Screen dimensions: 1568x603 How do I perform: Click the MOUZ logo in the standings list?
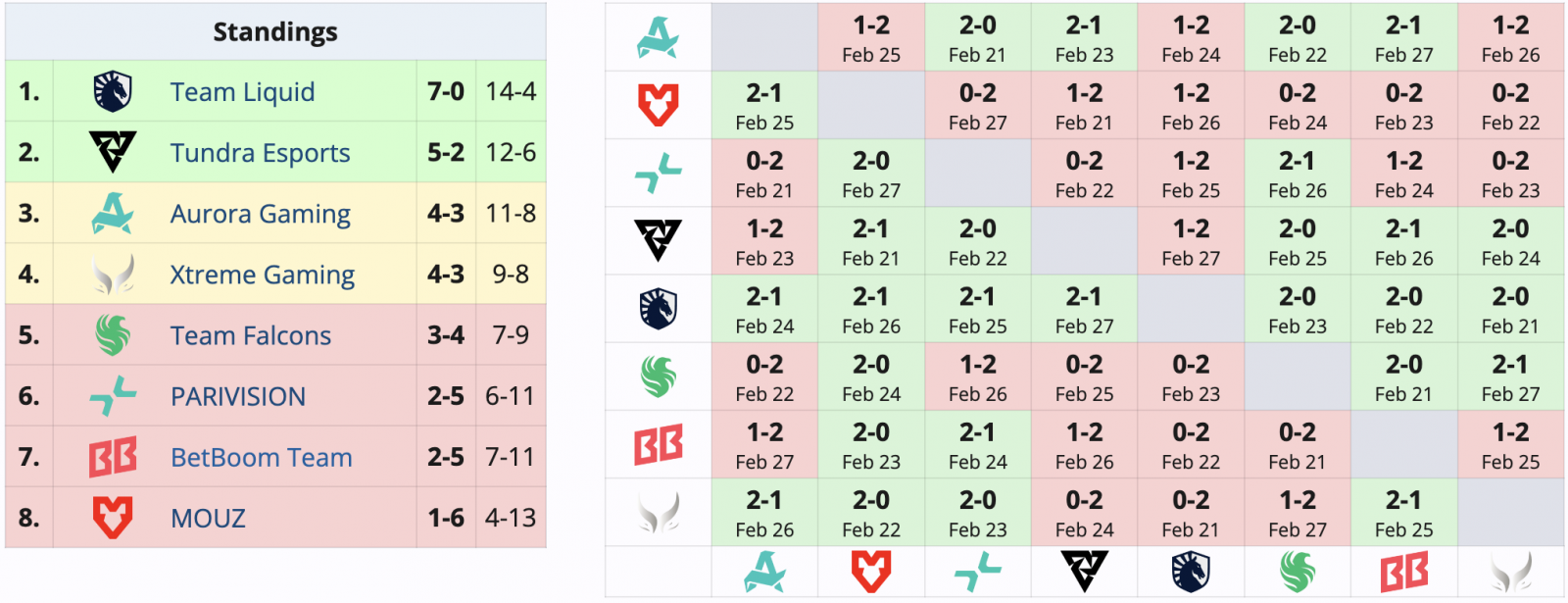(x=112, y=518)
